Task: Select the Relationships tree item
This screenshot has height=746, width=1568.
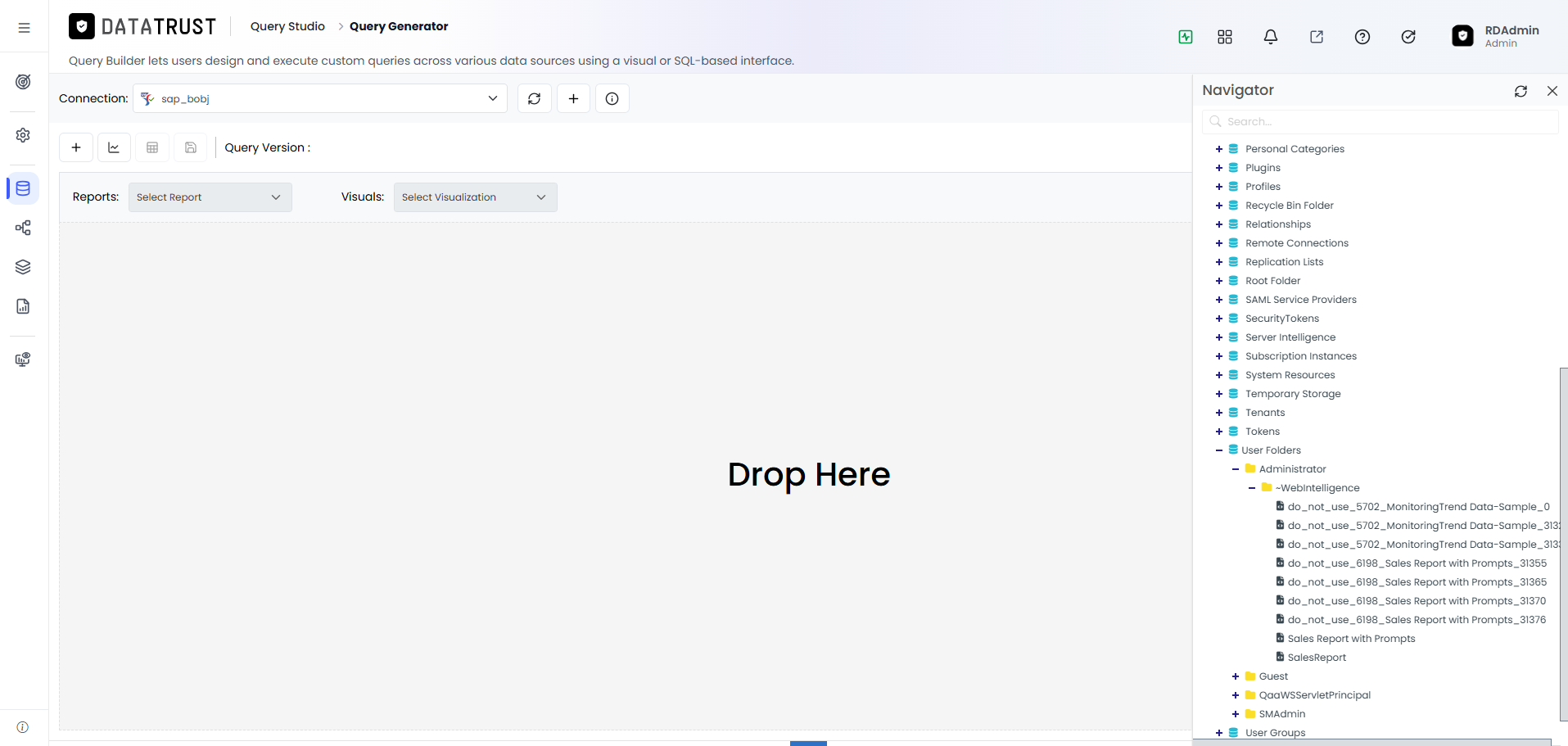Action: point(1278,224)
